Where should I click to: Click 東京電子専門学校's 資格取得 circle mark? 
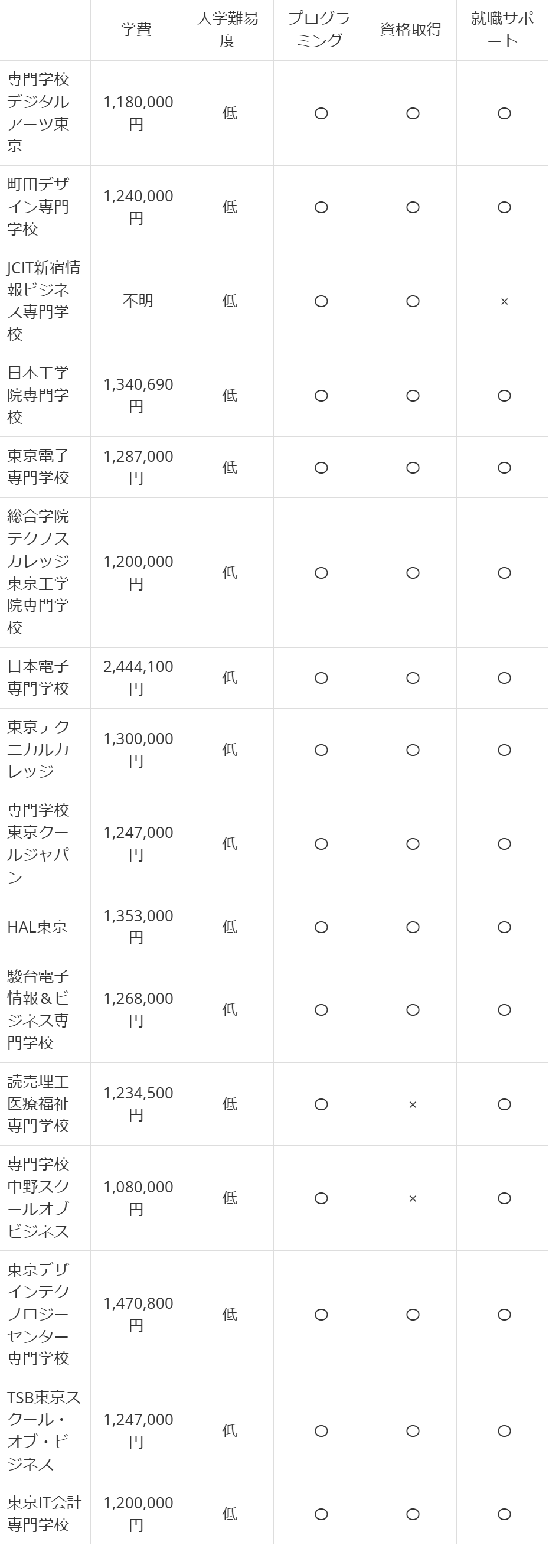tap(413, 468)
